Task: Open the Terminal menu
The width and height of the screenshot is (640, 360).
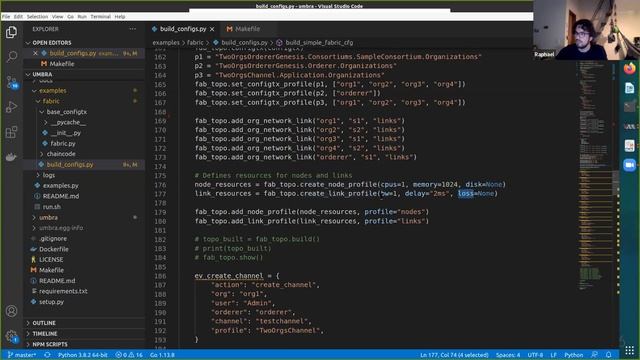Action: tap(100, 17)
